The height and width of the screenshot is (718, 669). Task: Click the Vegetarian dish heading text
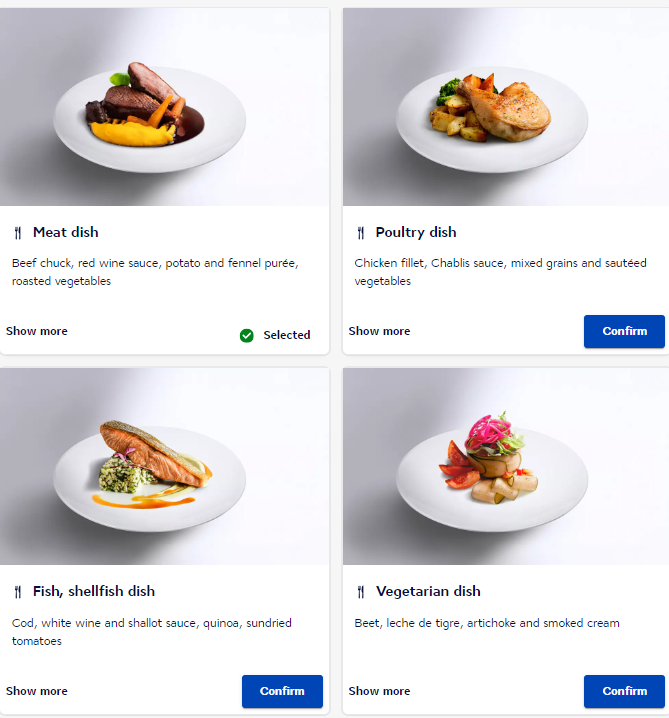(428, 592)
